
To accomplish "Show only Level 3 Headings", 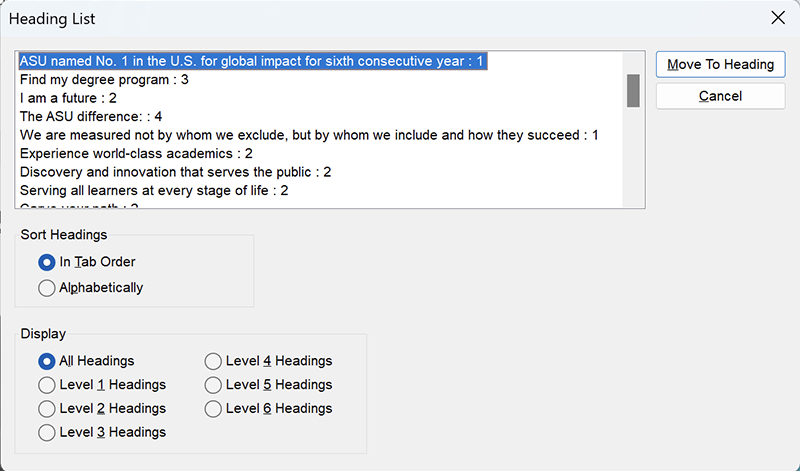I will click(102, 433).
